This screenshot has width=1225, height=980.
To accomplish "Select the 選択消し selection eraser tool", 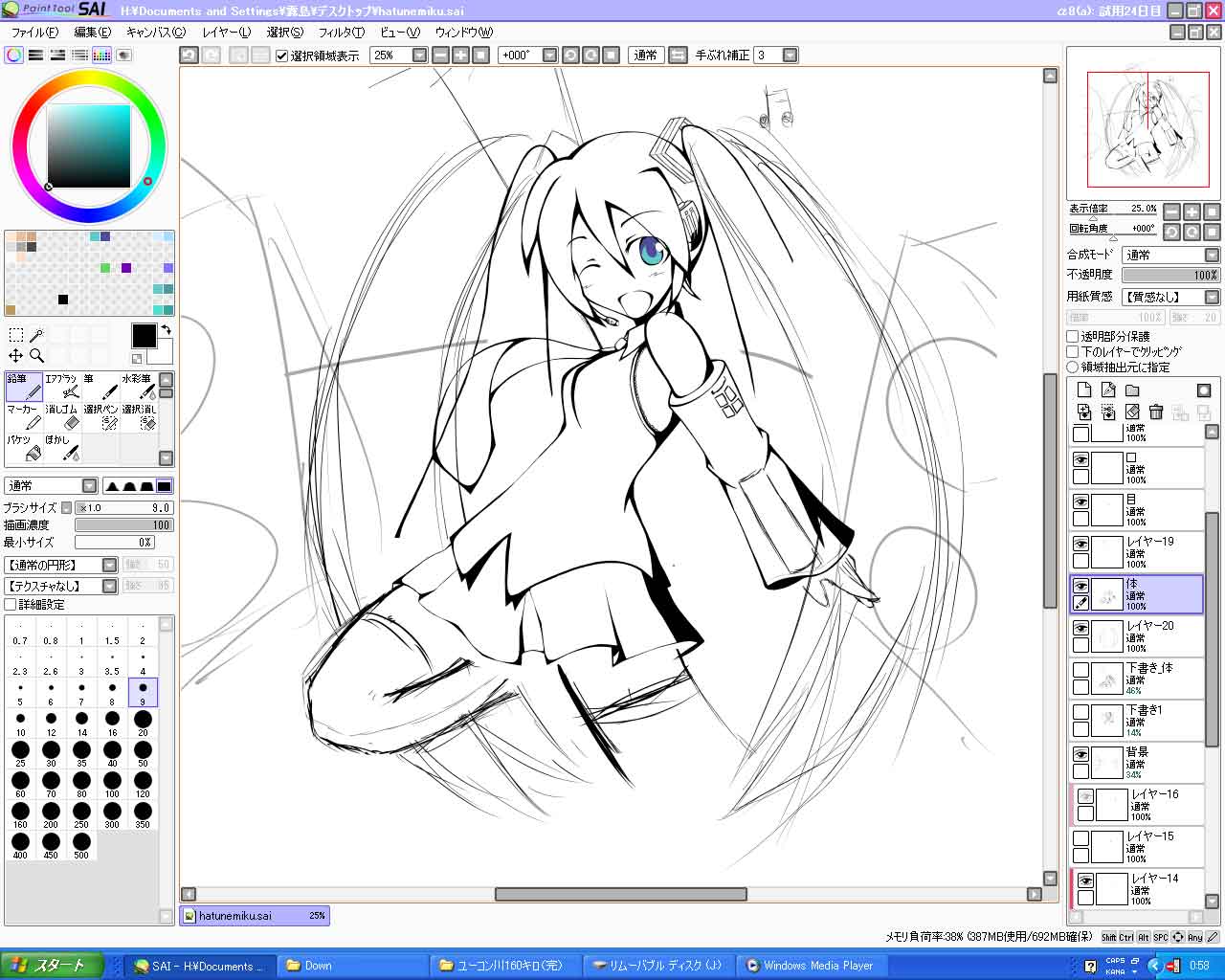I will [x=139, y=417].
